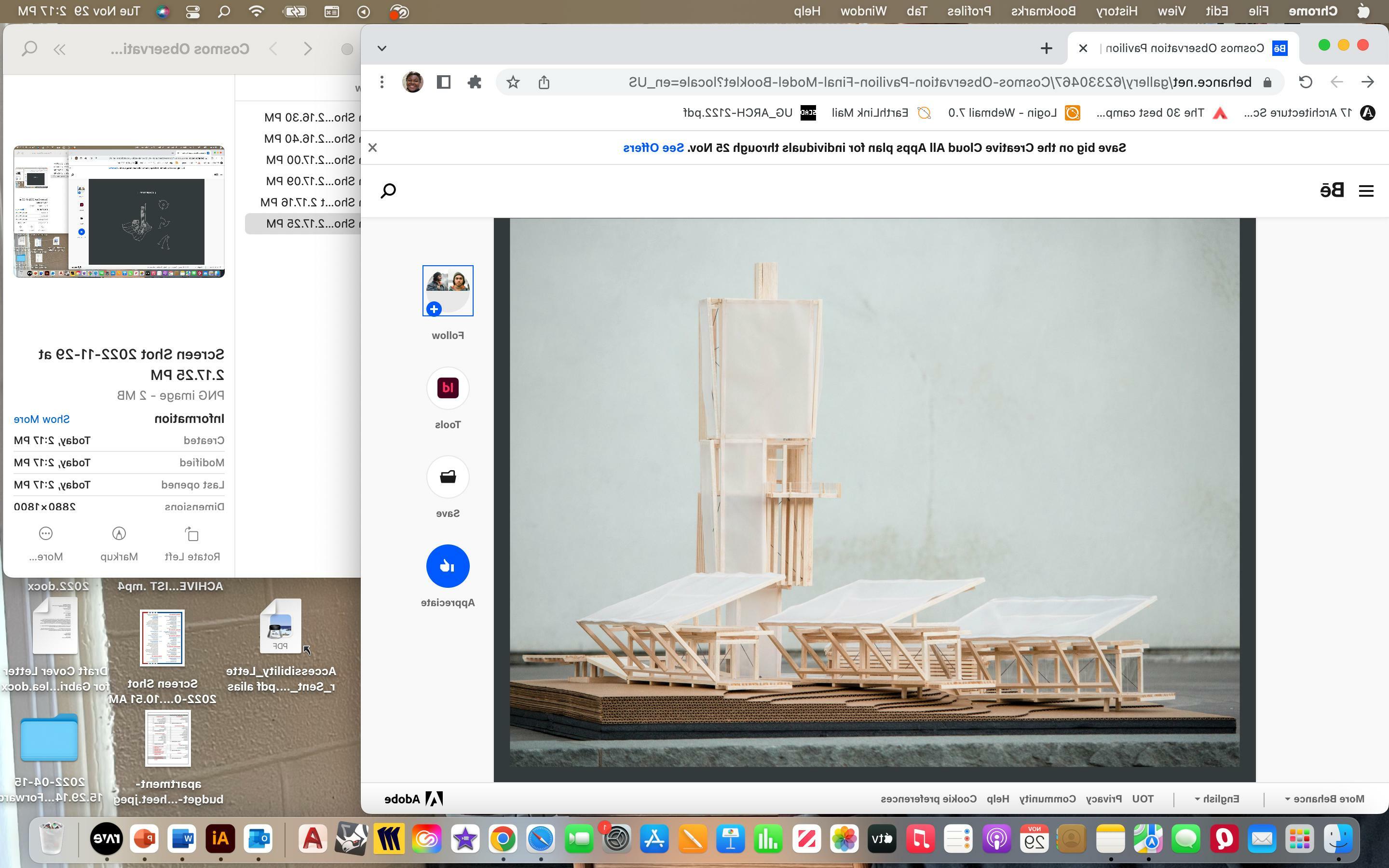1389x868 pixels.
Task: Open Chrome extensions puzzle icon
Action: coord(475,82)
